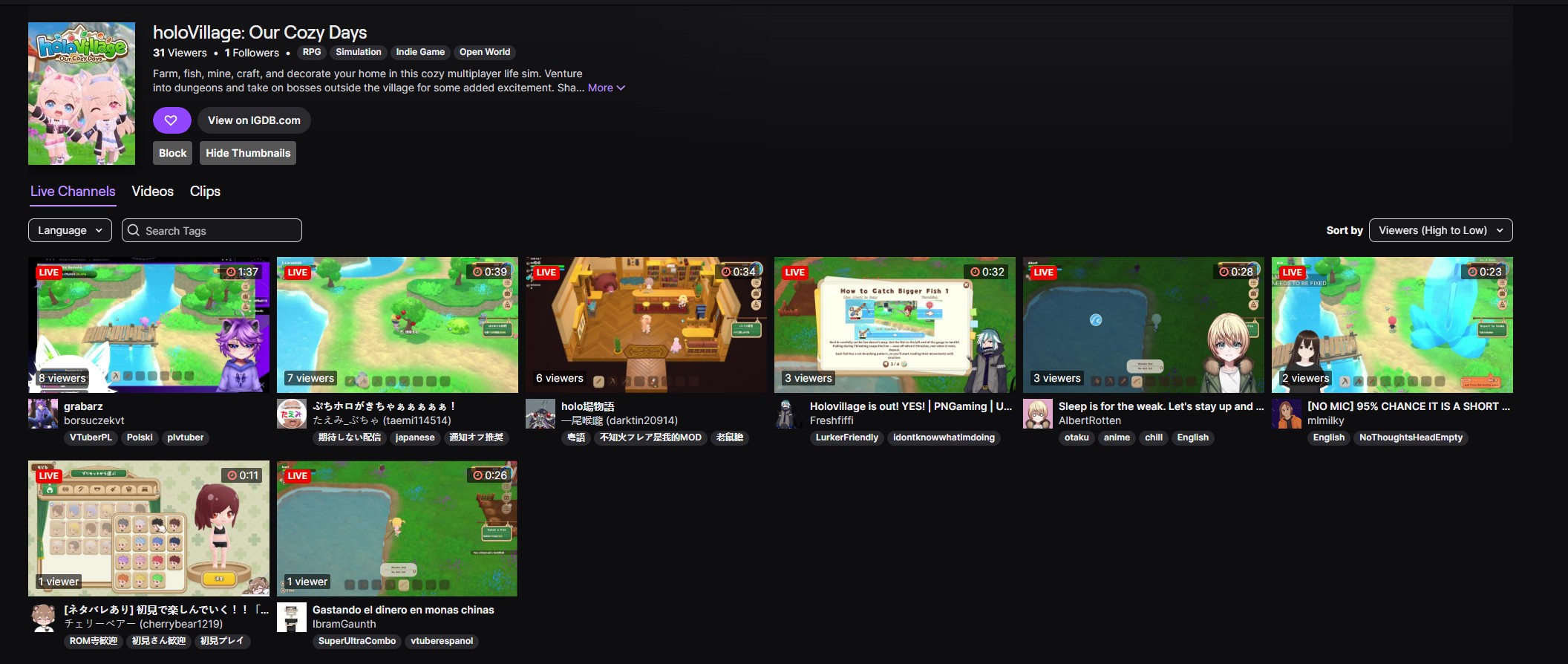Visit Freshfiffi channel name link

(832, 420)
